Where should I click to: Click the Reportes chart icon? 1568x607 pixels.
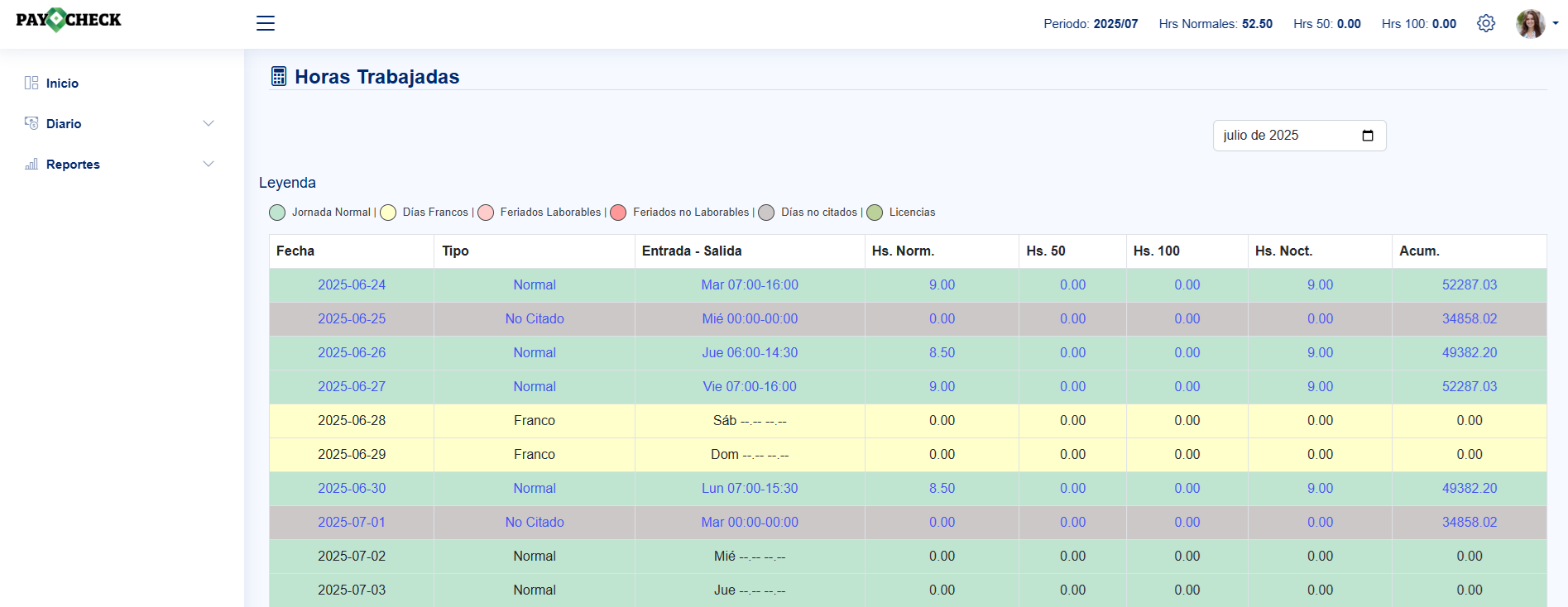(x=31, y=164)
